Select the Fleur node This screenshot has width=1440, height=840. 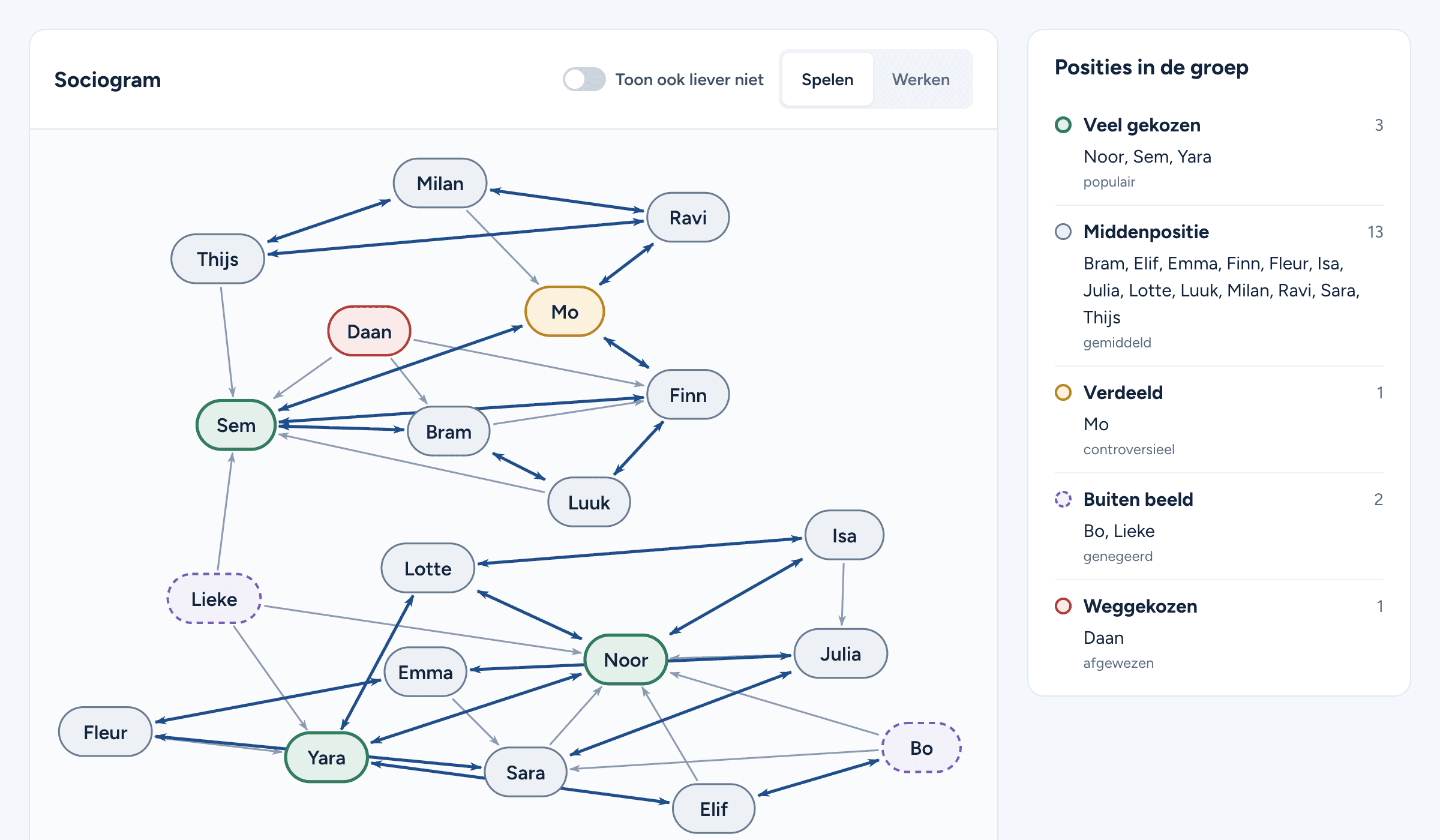pyautogui.click(x=105, y=732)
